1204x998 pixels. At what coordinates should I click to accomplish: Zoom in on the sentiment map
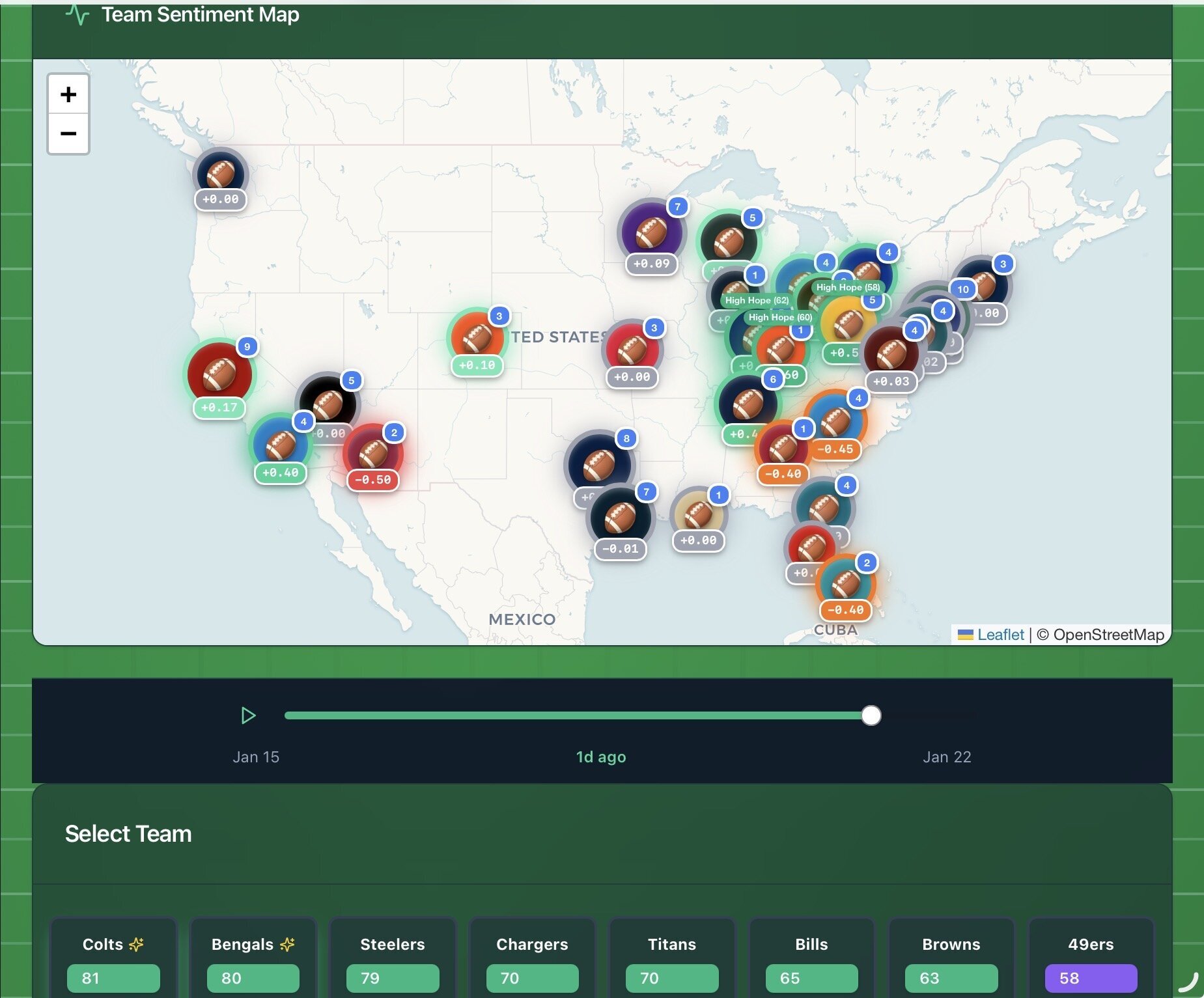click(x=68, y=95)
